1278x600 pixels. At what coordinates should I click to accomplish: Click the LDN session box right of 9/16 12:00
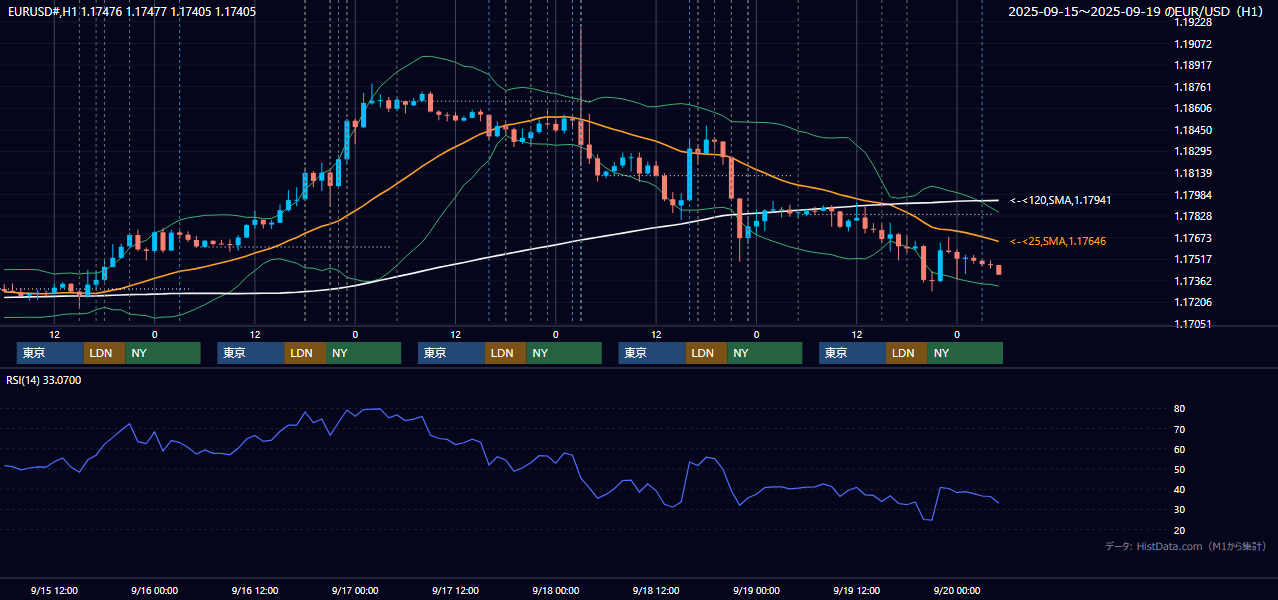click(x=305, y=353)
